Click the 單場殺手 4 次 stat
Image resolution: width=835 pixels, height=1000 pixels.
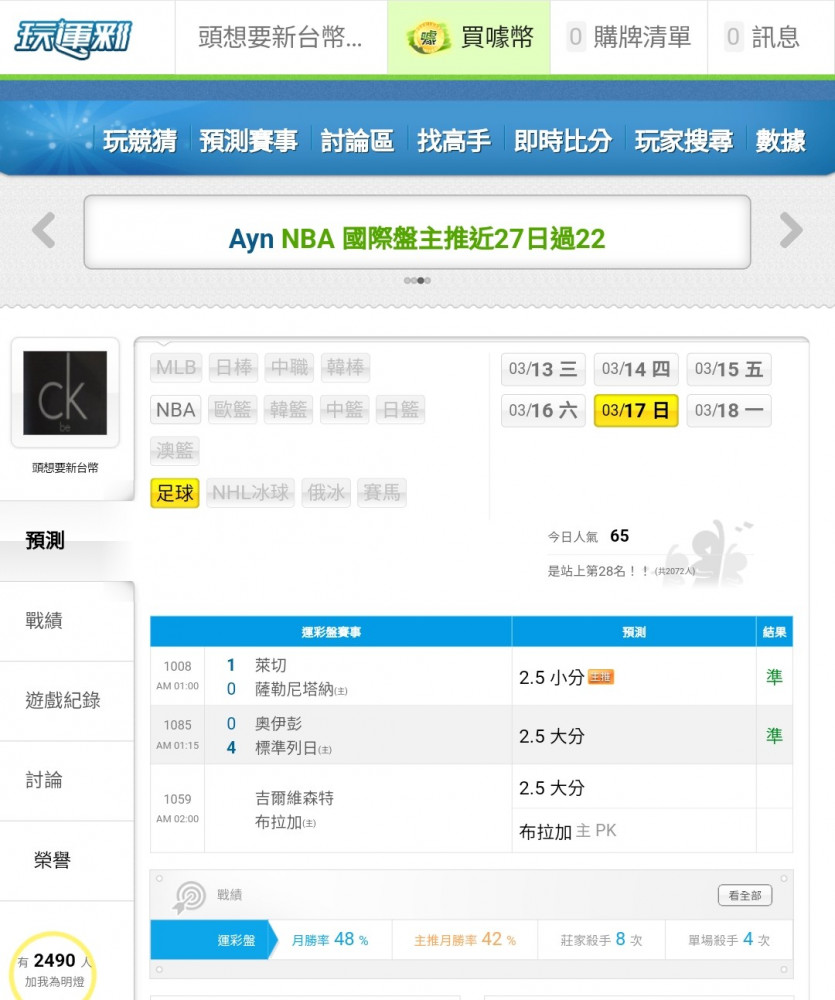pos(729,940)
